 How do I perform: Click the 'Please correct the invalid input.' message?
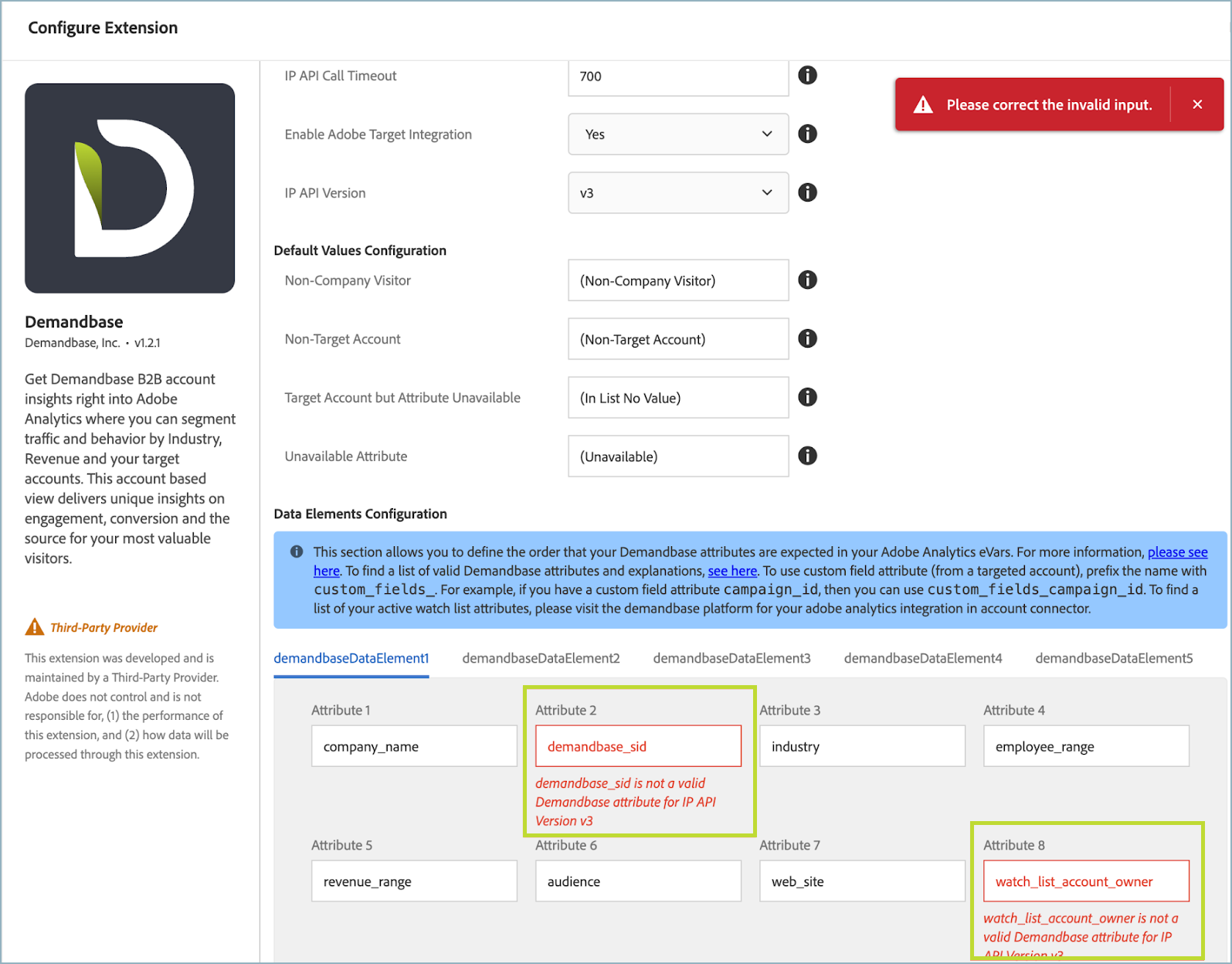1049,105
